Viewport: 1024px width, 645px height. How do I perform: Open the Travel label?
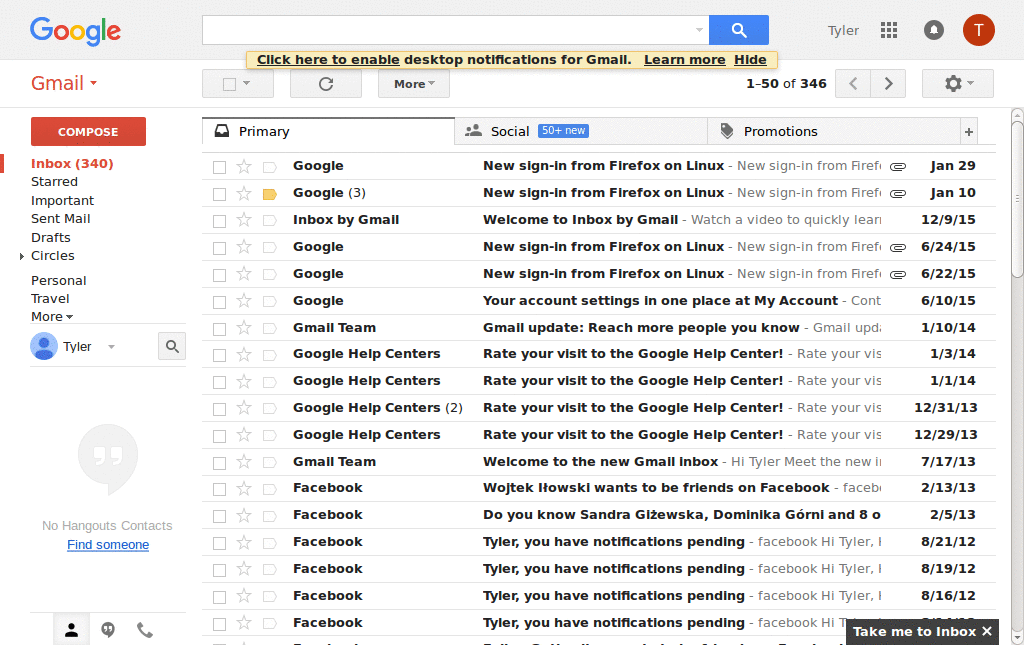click(50, 298)
